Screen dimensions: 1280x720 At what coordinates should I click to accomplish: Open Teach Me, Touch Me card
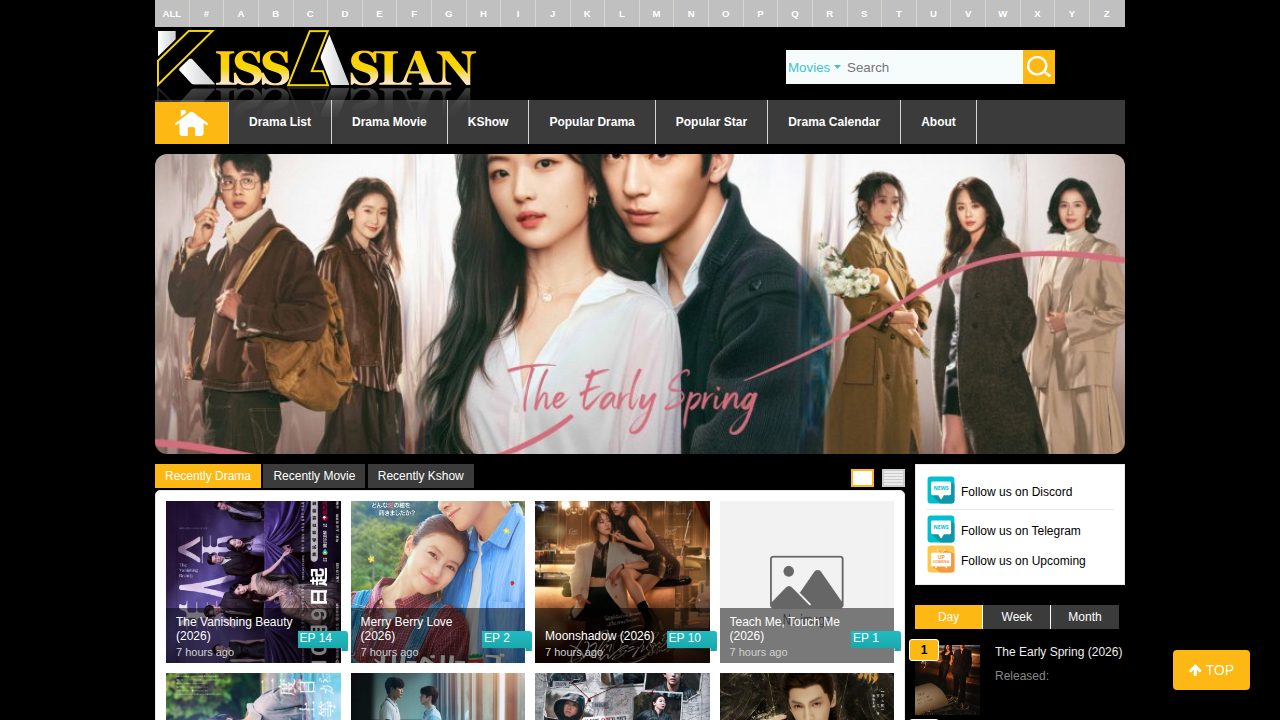point(807,582)
